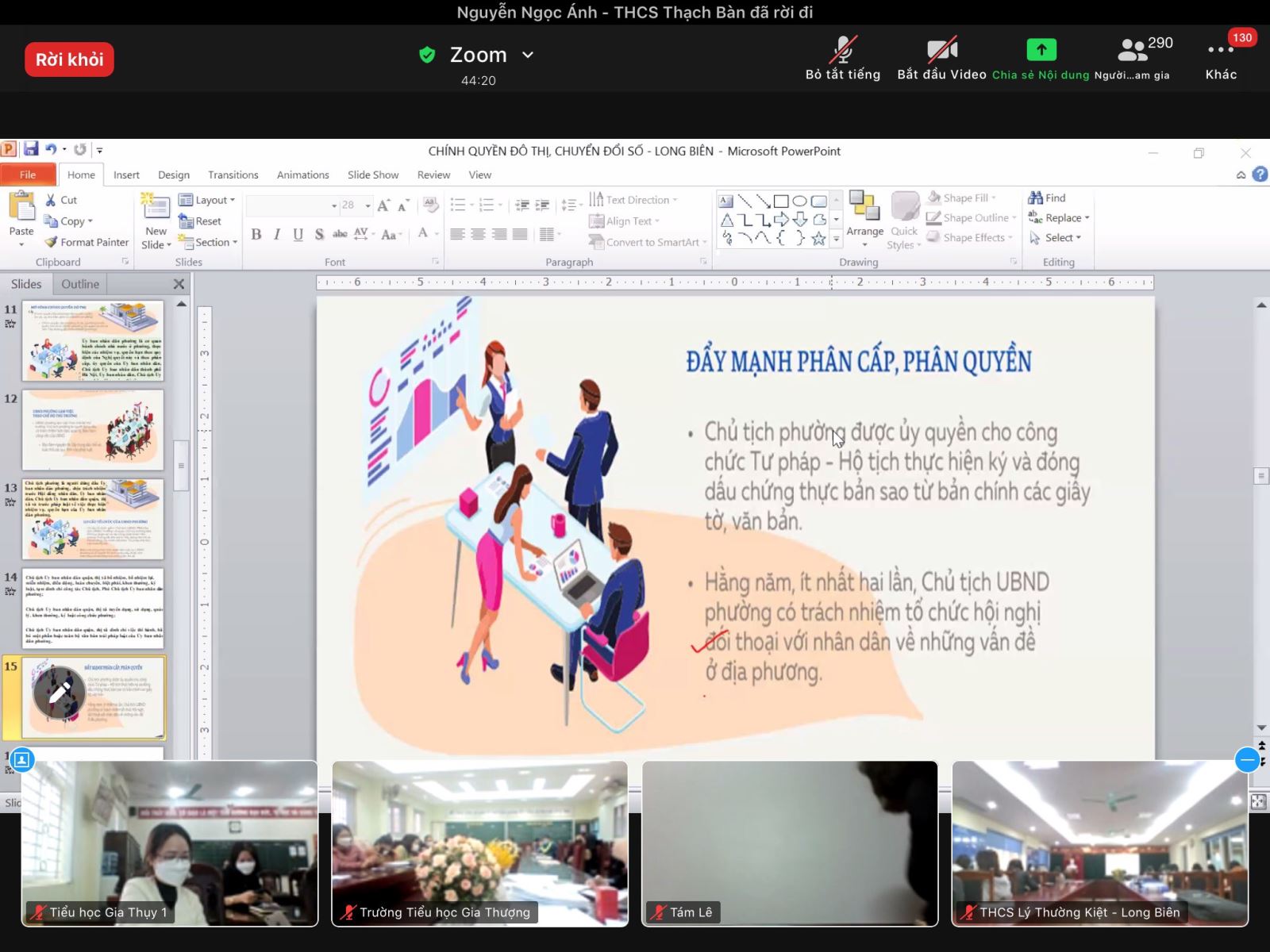Open the Slide Show ribbon tab

point(372,175)
